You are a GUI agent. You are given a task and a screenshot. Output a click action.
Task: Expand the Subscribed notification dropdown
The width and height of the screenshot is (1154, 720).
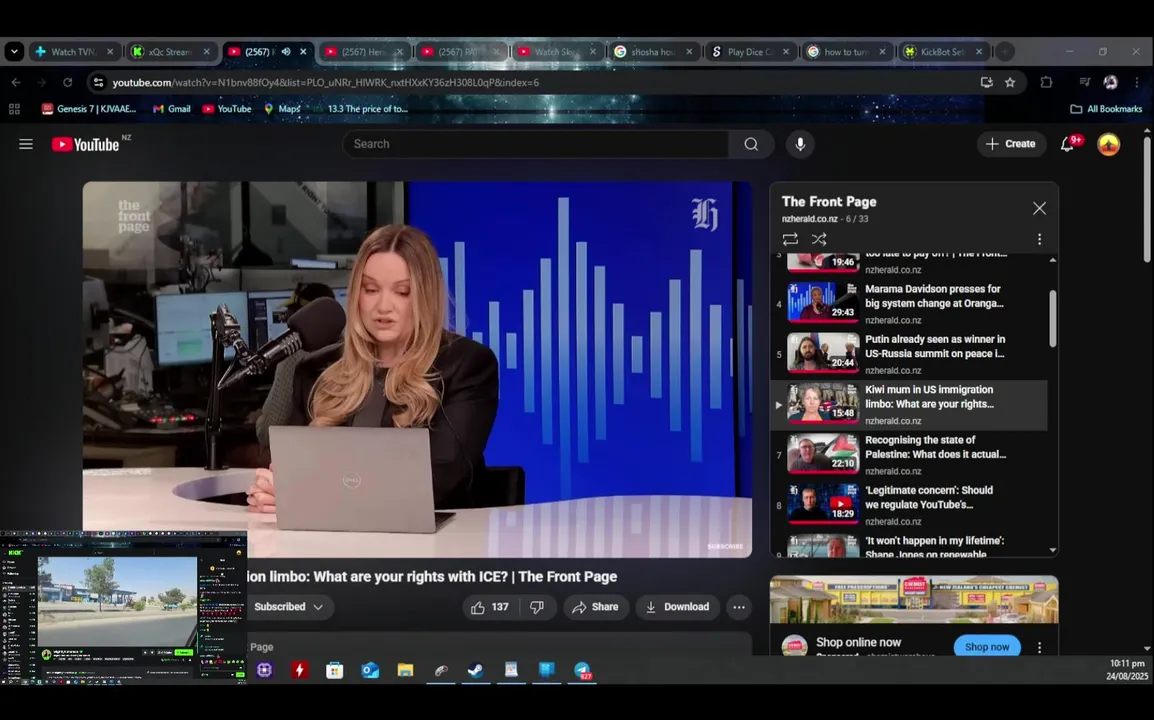pos(290,607)
